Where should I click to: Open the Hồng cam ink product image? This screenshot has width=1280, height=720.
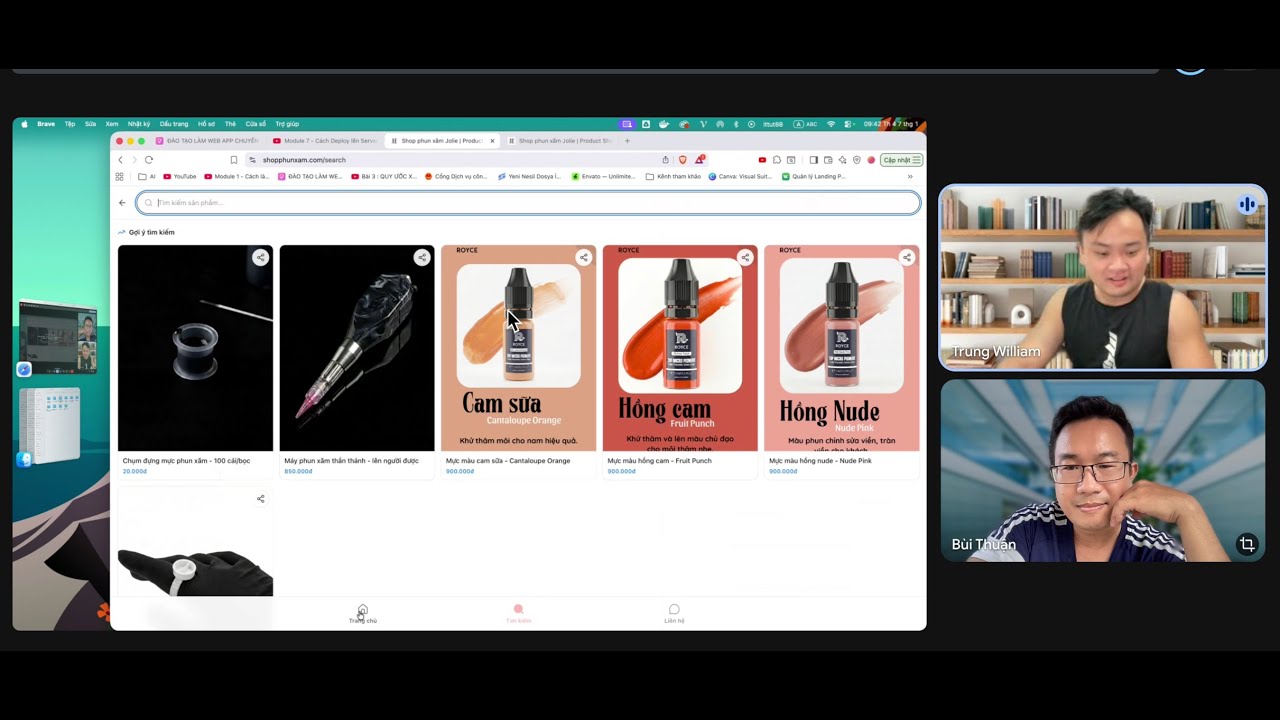pyautogui.click(x=680, y=348)
